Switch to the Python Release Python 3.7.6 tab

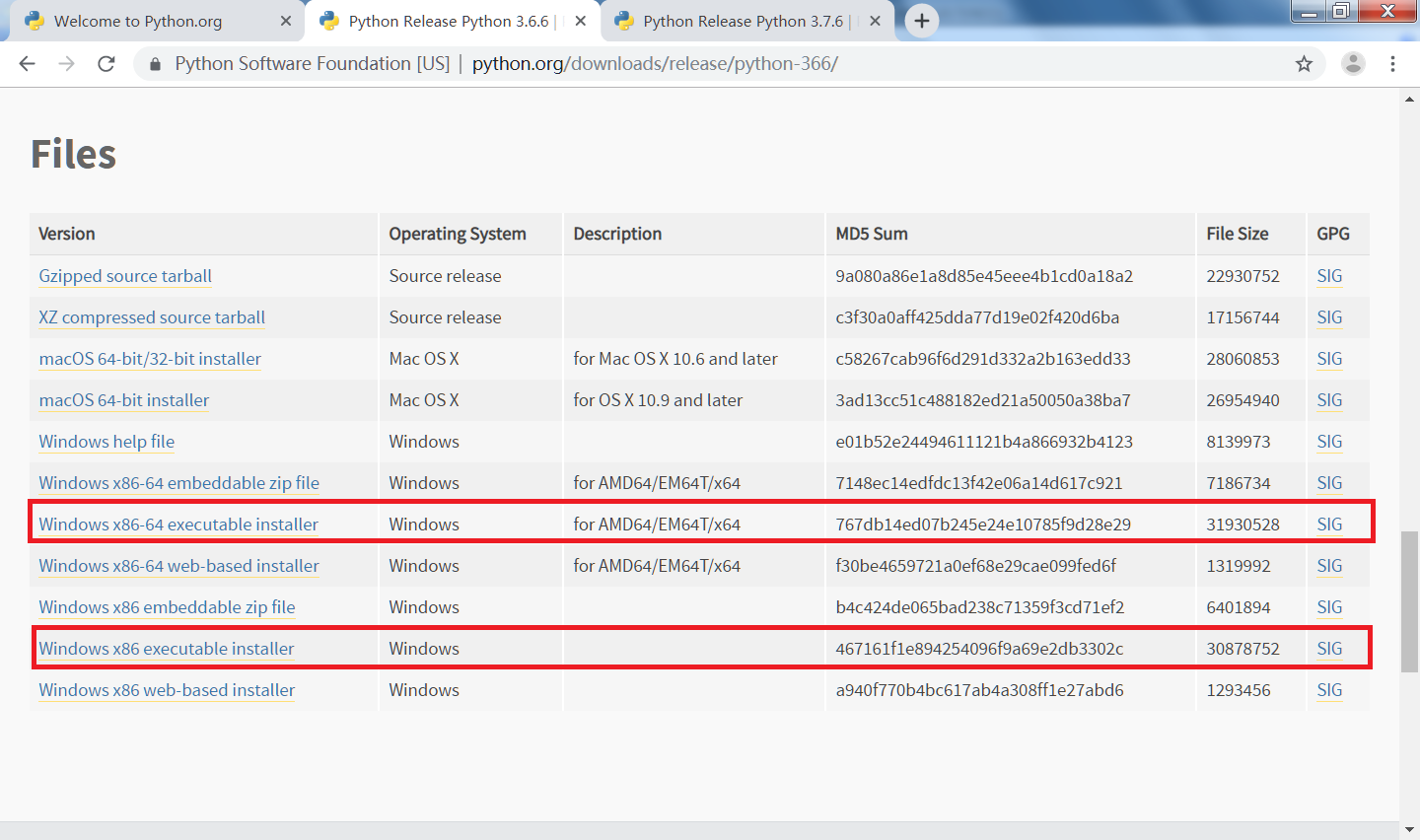746,21
